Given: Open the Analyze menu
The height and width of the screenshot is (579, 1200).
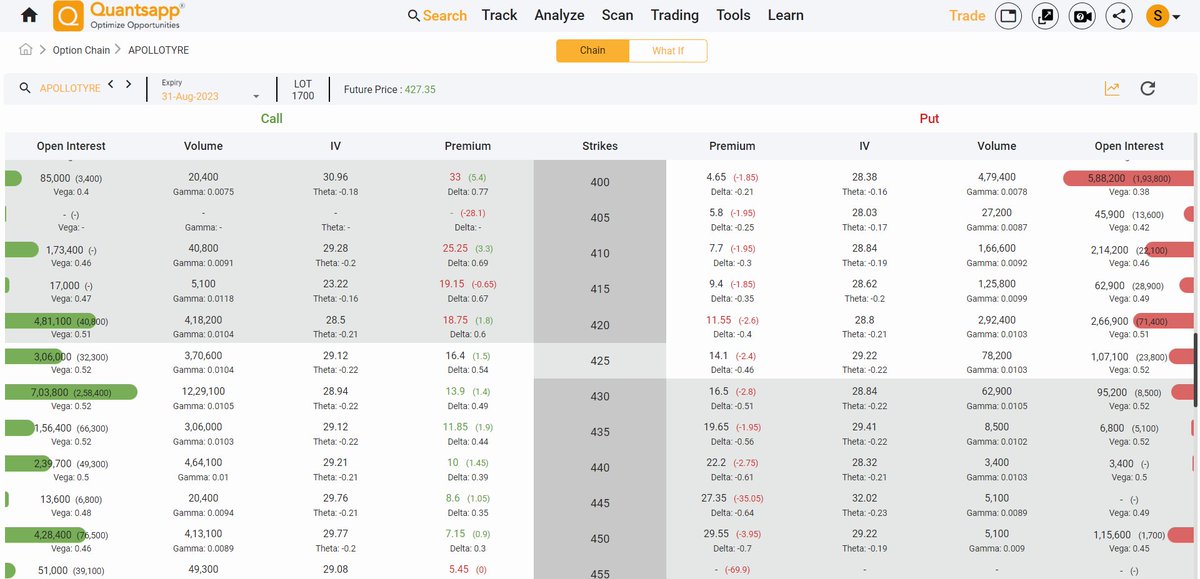Looking at the screenshot, I should tap(559, 15).
